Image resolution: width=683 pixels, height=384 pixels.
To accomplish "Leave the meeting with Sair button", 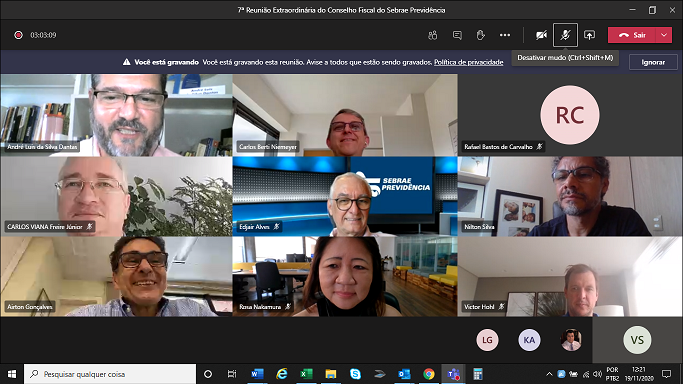I will (632, 35).
